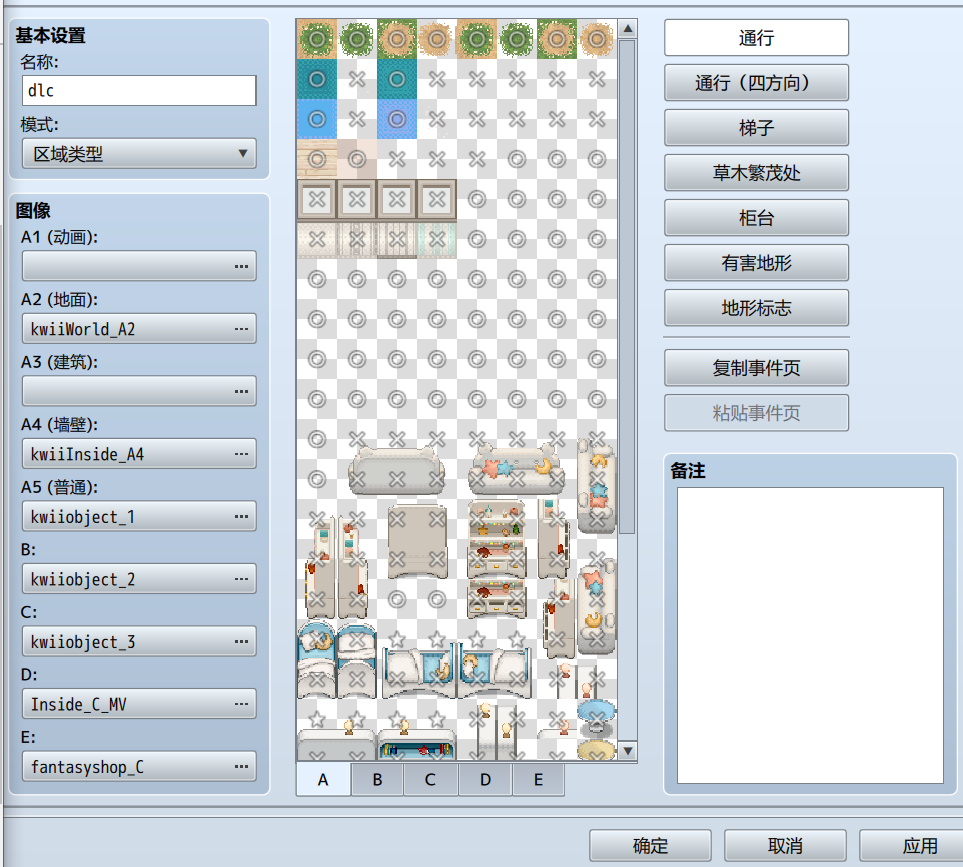This screenshot has width=963, height=867.
Task: Click the tileset scrollbar thumb
Action: [627, 287]
